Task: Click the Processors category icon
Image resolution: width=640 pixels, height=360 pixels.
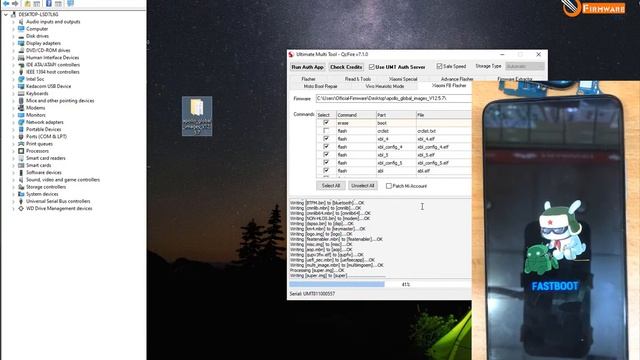Action: (21, 151)
